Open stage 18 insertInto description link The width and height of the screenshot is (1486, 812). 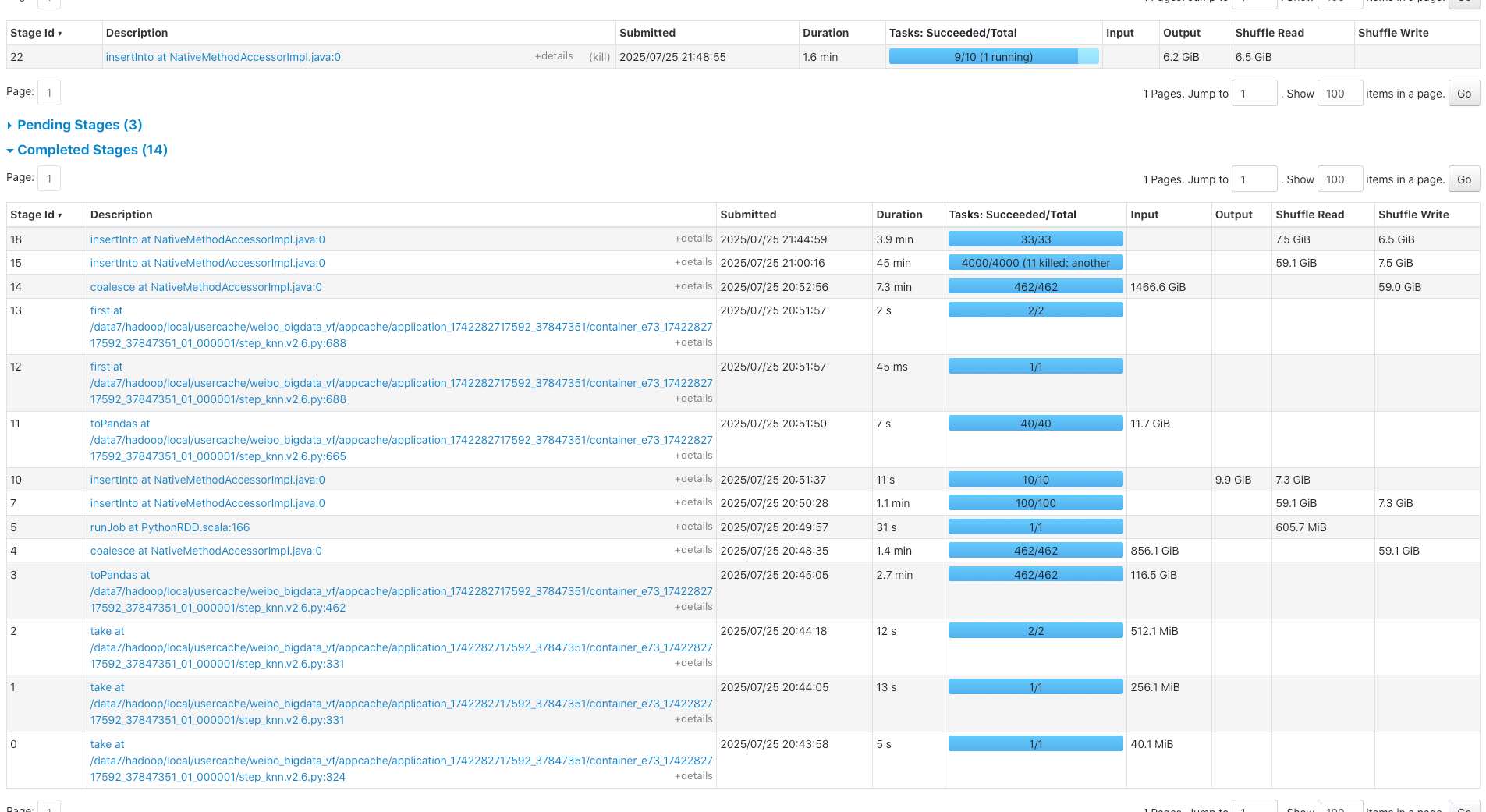[207, 239]
